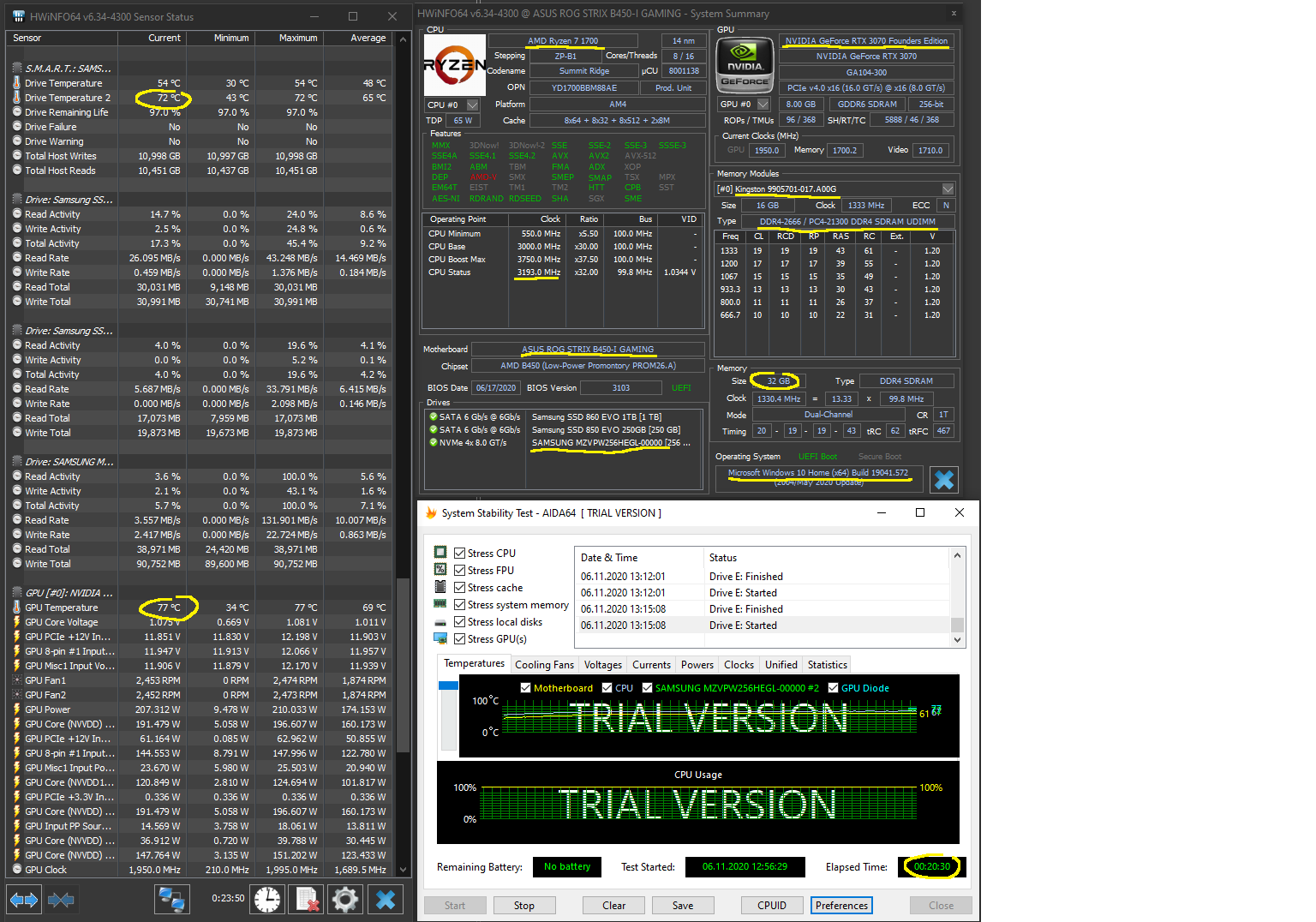Click the thermometer icon beside GPU Temperature
The width and height of the screenshot is (1316, 922).
coord(17,608)
